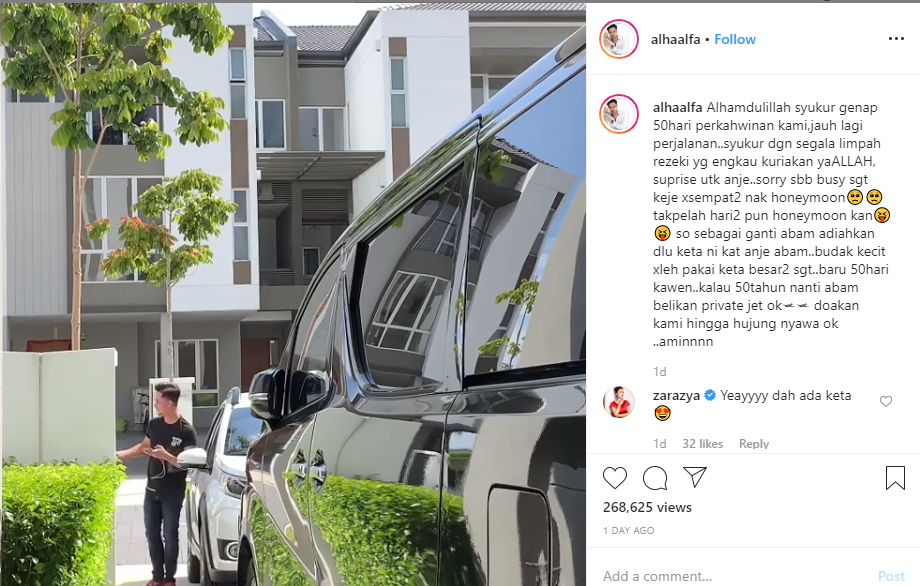Like the post with the heart icon
The image size is (920, 586).
615,478
